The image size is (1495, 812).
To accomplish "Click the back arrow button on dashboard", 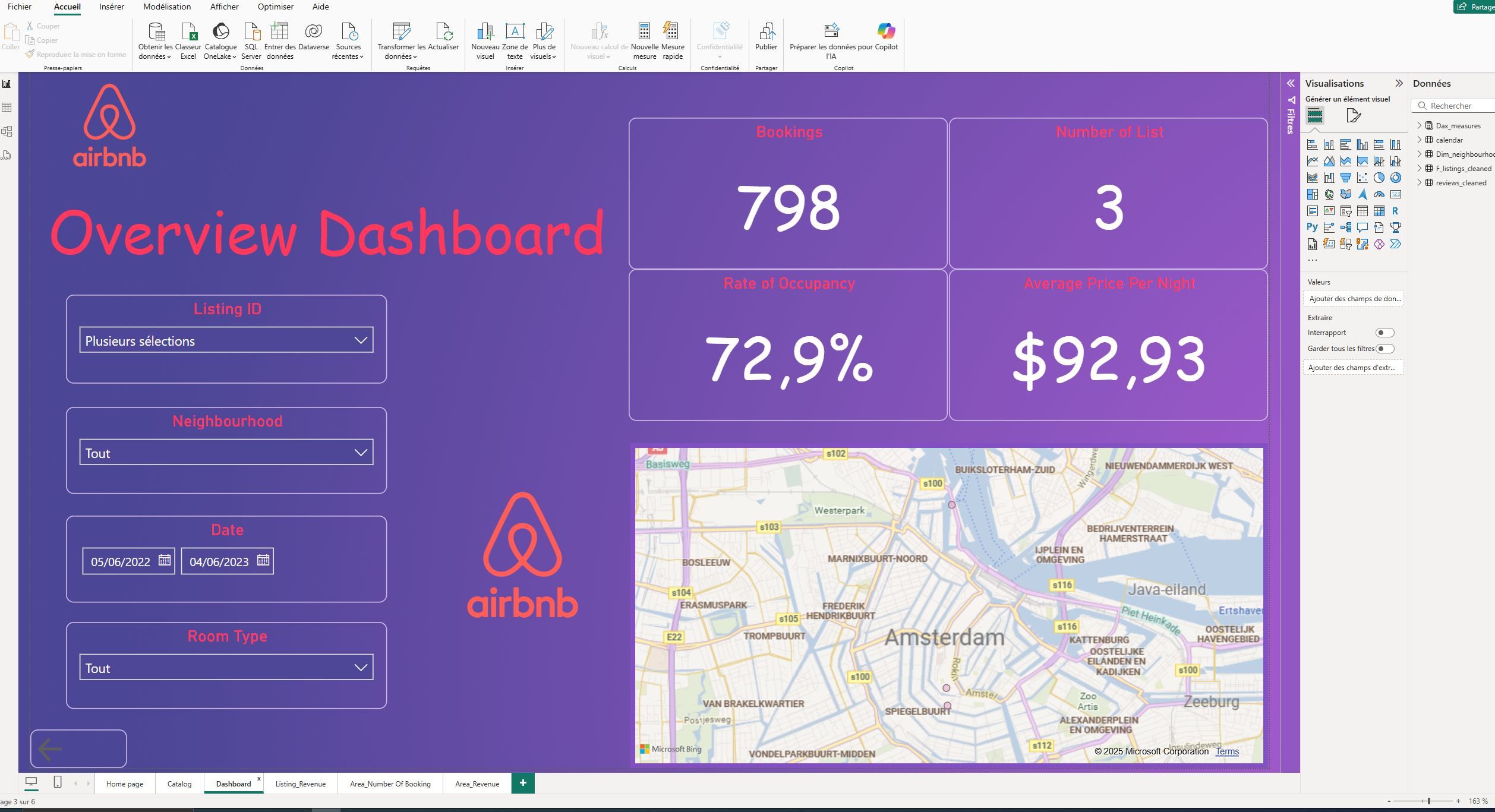I will [x=78, y=748].
